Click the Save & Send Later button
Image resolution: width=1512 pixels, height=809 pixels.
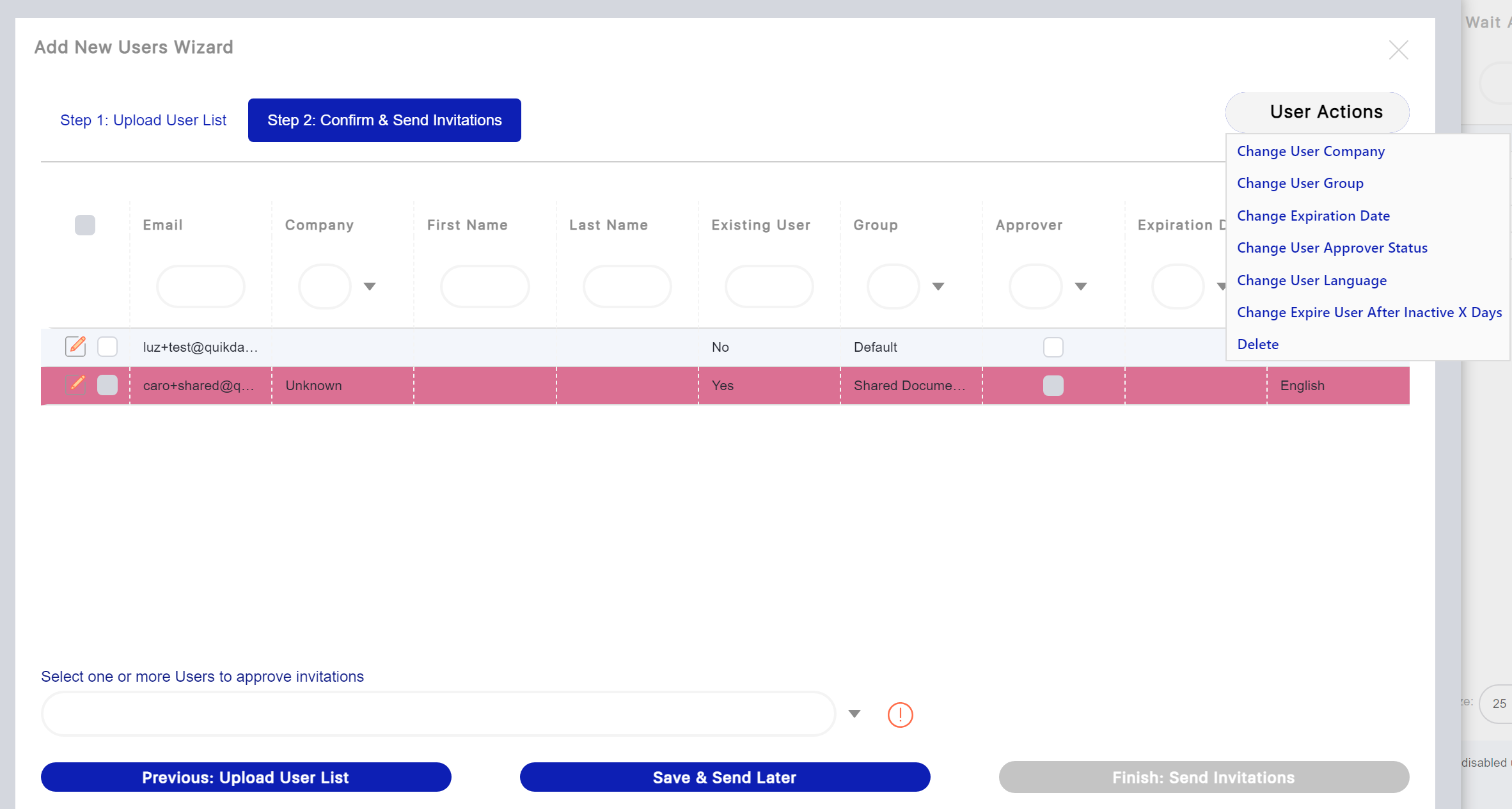(725, 777)
